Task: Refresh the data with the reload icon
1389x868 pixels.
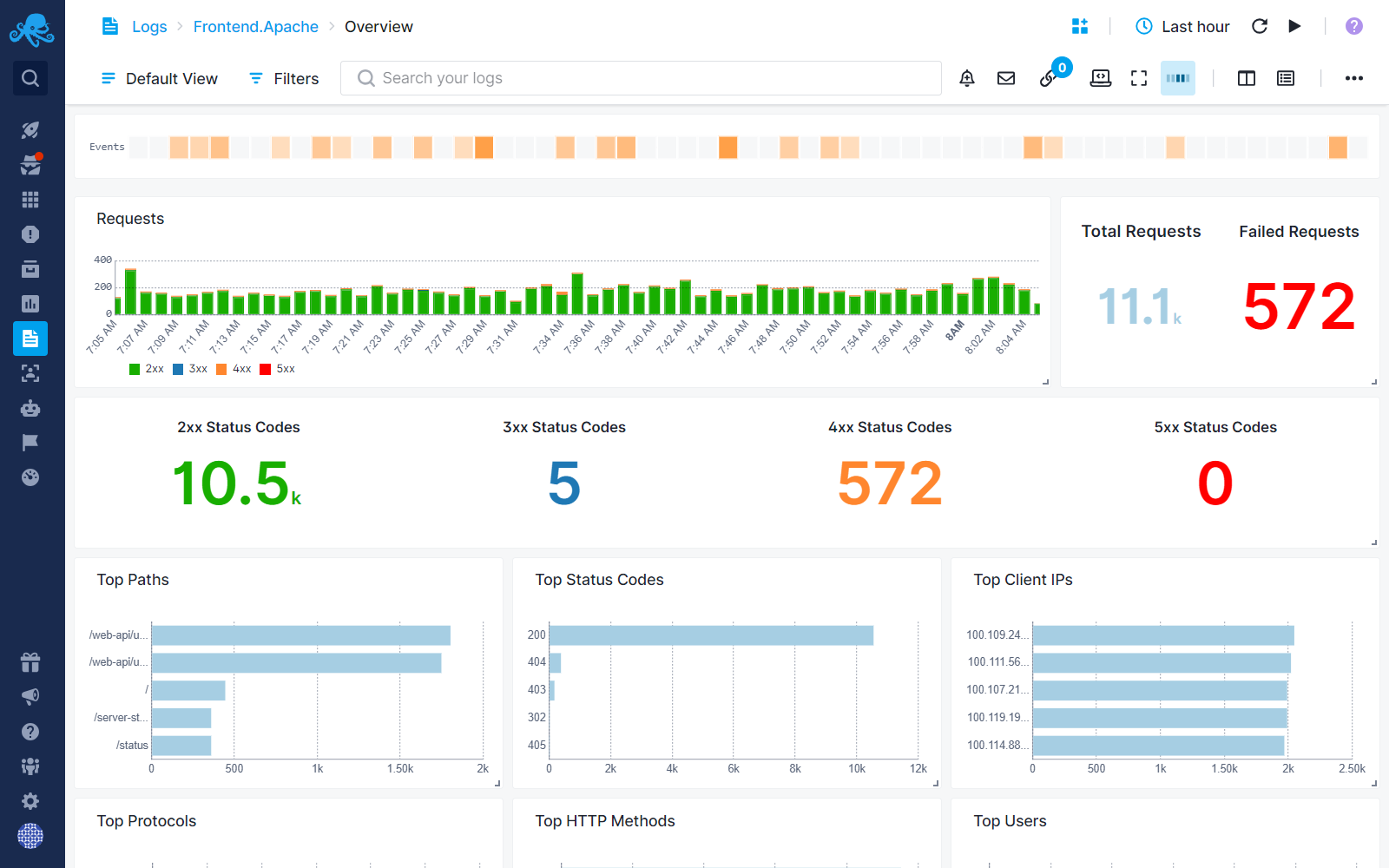Action: click(x=1260, y=26)
